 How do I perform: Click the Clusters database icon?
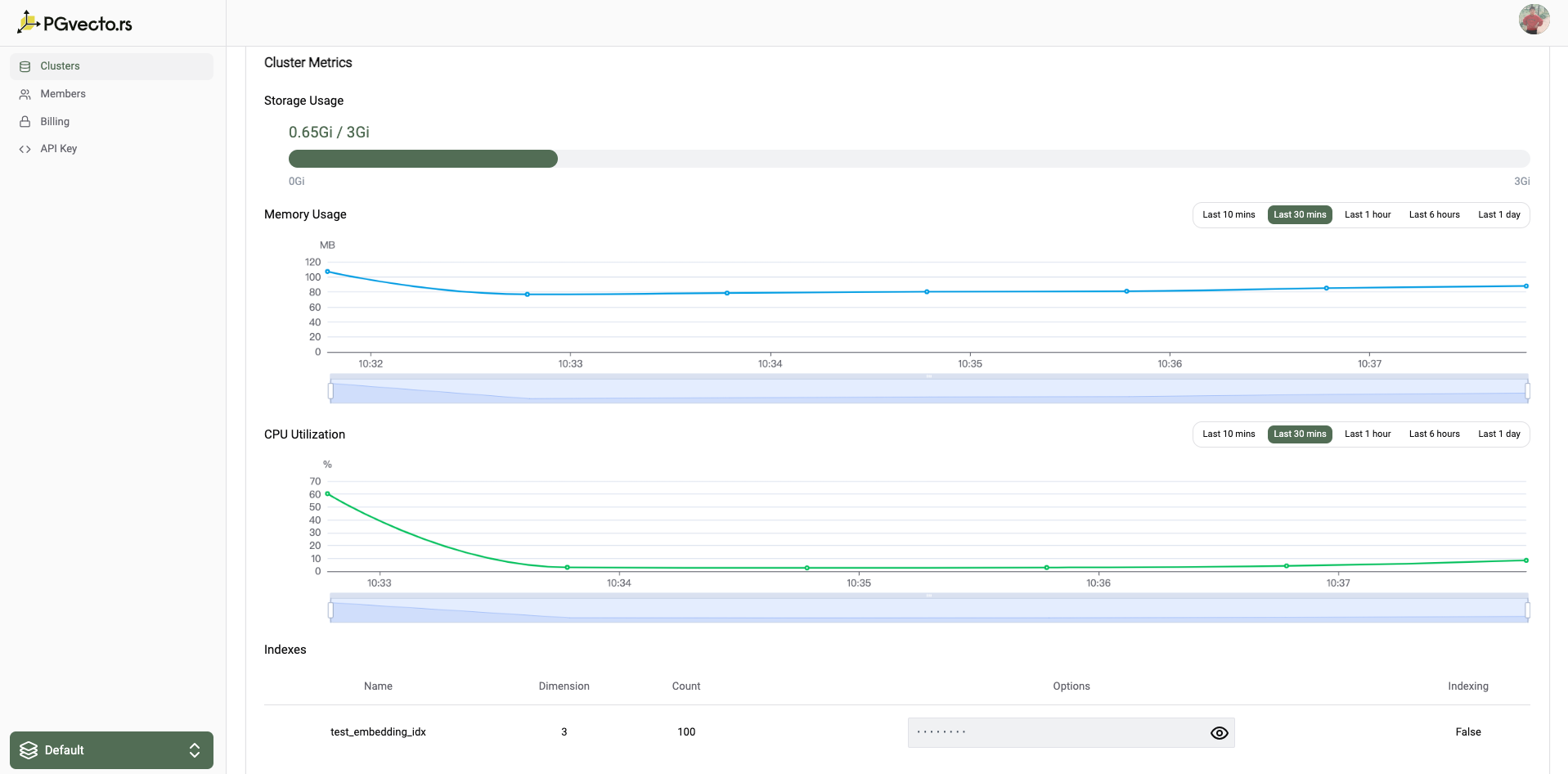pos(25,66)
